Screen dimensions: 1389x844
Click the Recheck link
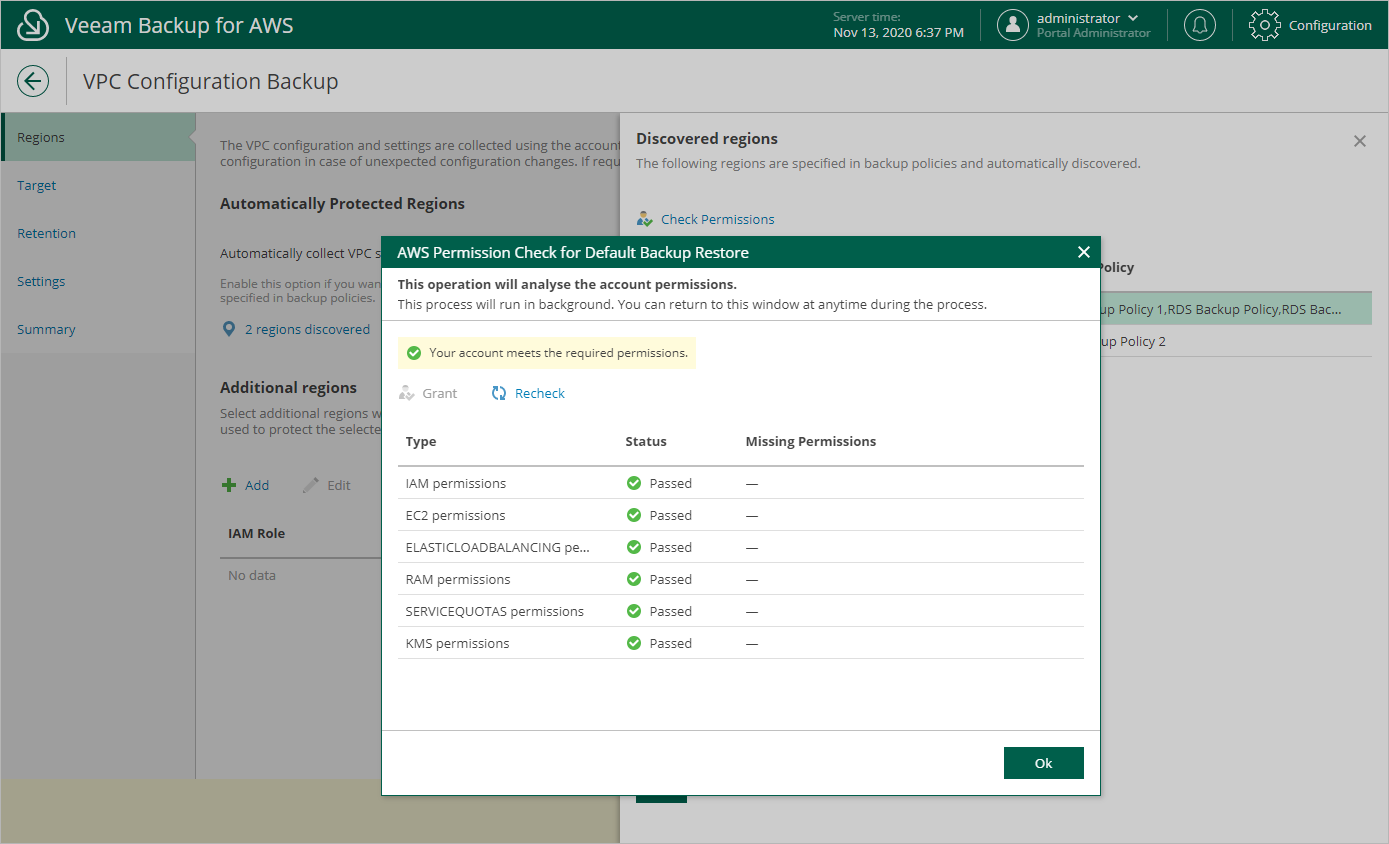pyautogui.click(x=539, y=393)
